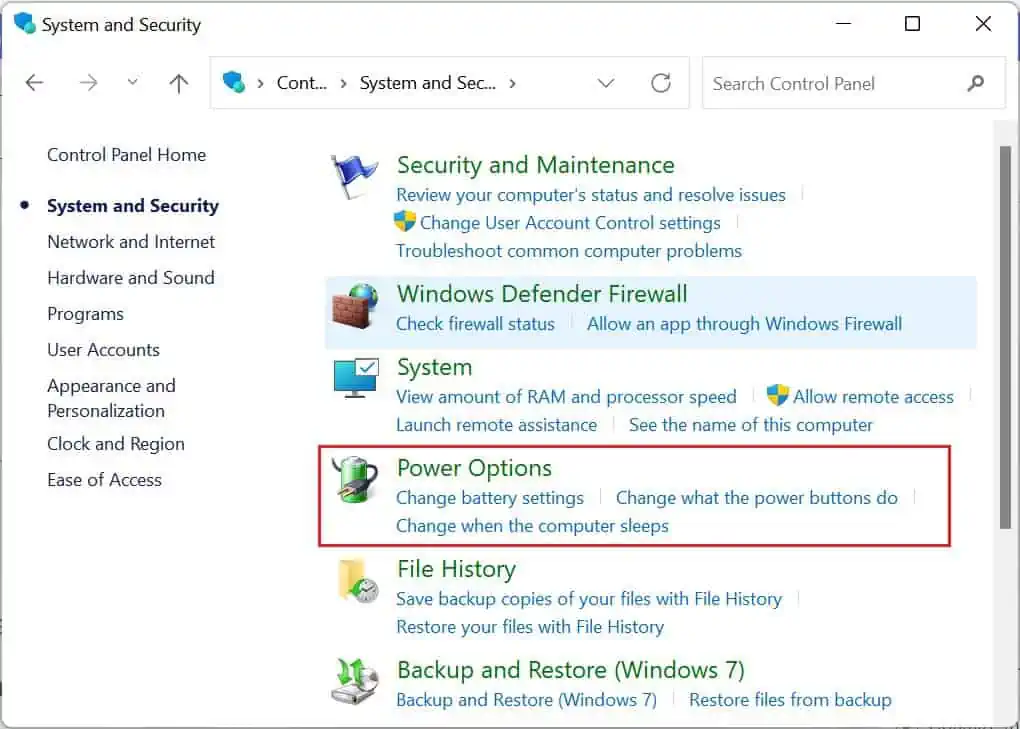Open Appearance and Personalization category
Screen dimensions: 1020x729
pyautogui.click(x=111, y=398)
